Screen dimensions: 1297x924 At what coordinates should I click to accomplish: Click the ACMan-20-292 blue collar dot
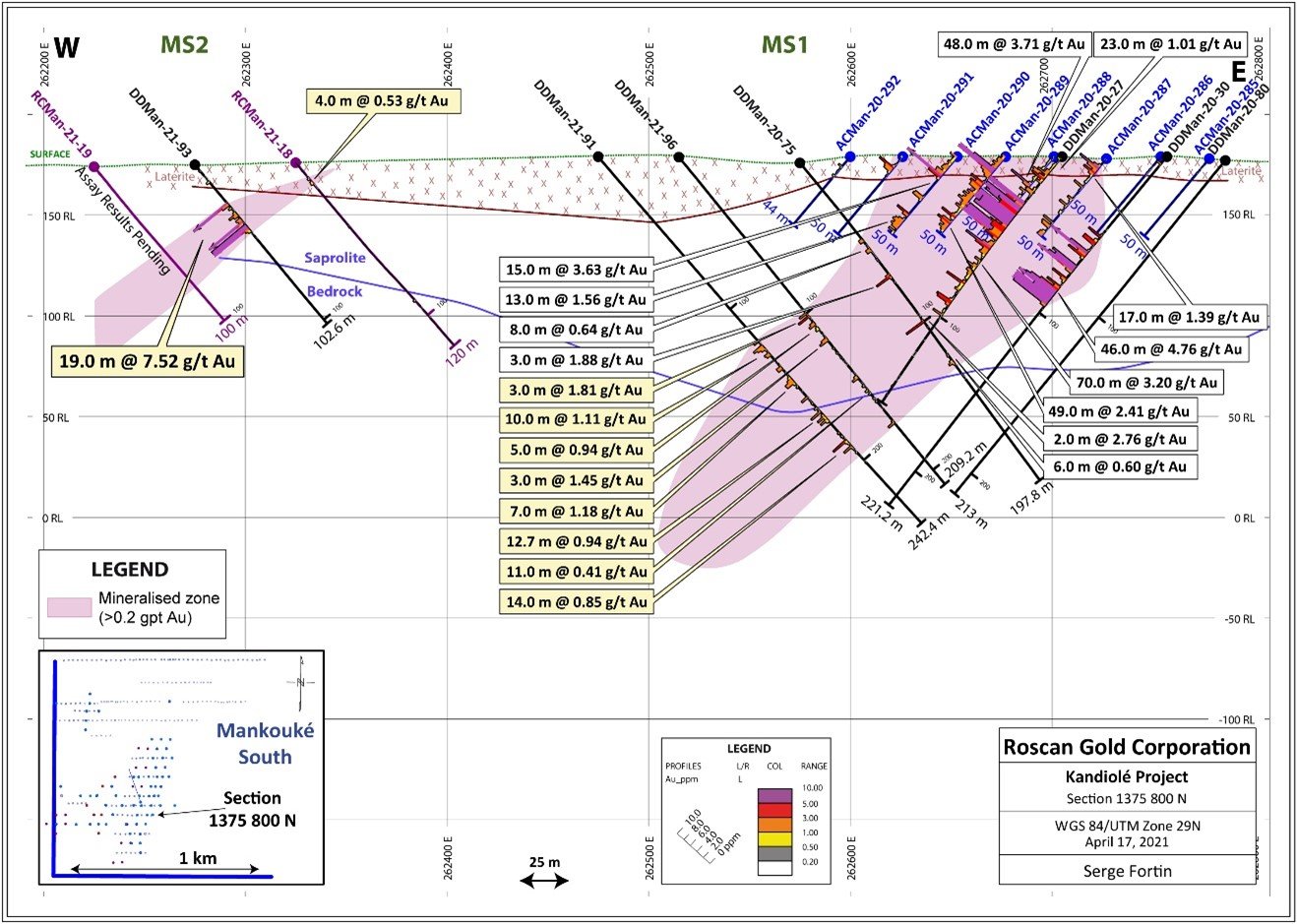(x=850, y=156)
